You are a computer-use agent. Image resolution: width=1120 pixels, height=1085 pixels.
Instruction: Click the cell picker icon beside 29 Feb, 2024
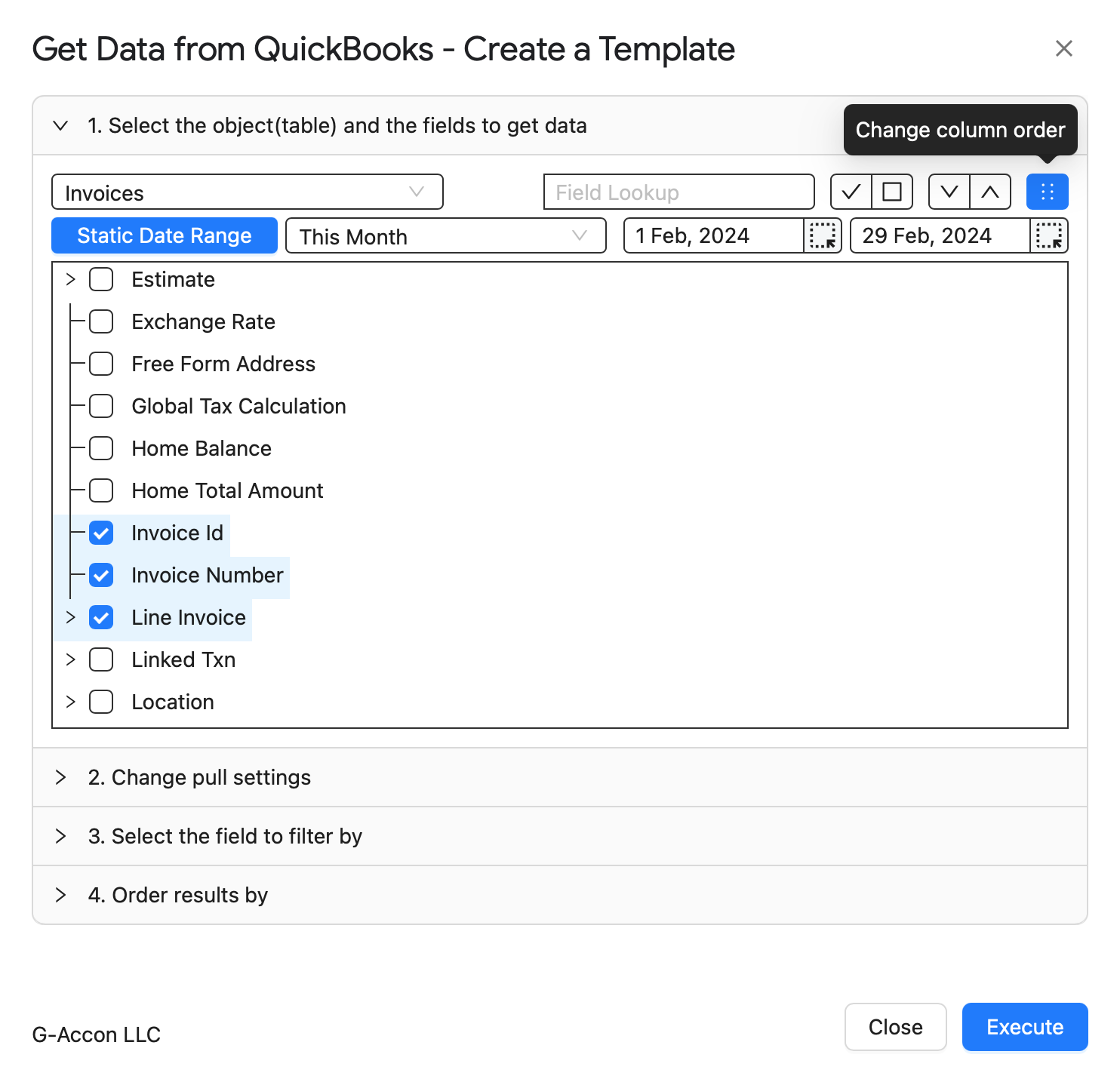click(x=1049, y=235)
